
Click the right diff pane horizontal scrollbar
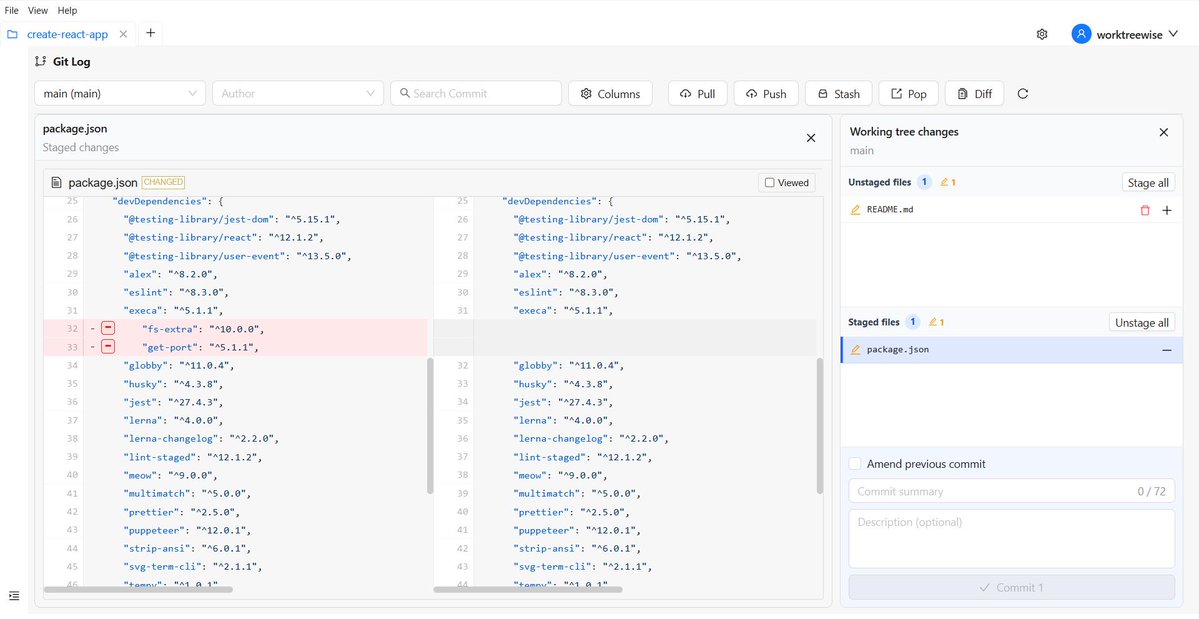pyautogui.click(x=528, y=589)
